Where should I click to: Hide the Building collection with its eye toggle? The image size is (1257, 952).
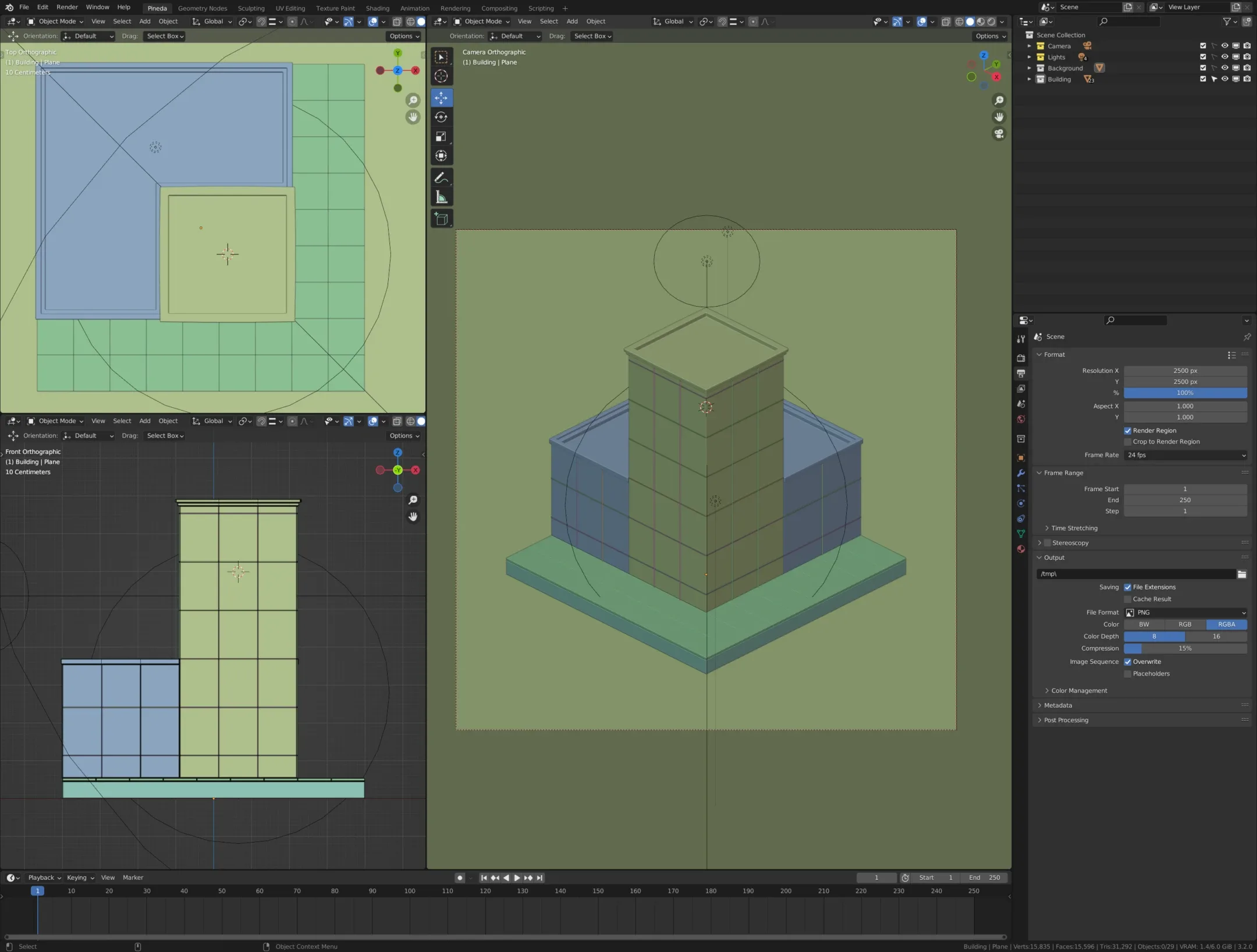[x=1225, y=79]
